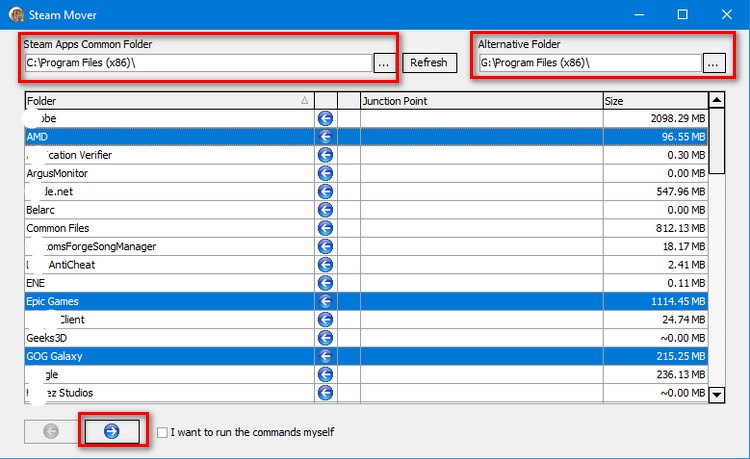Click the 2.41 MB size cell

coord(655,265)
